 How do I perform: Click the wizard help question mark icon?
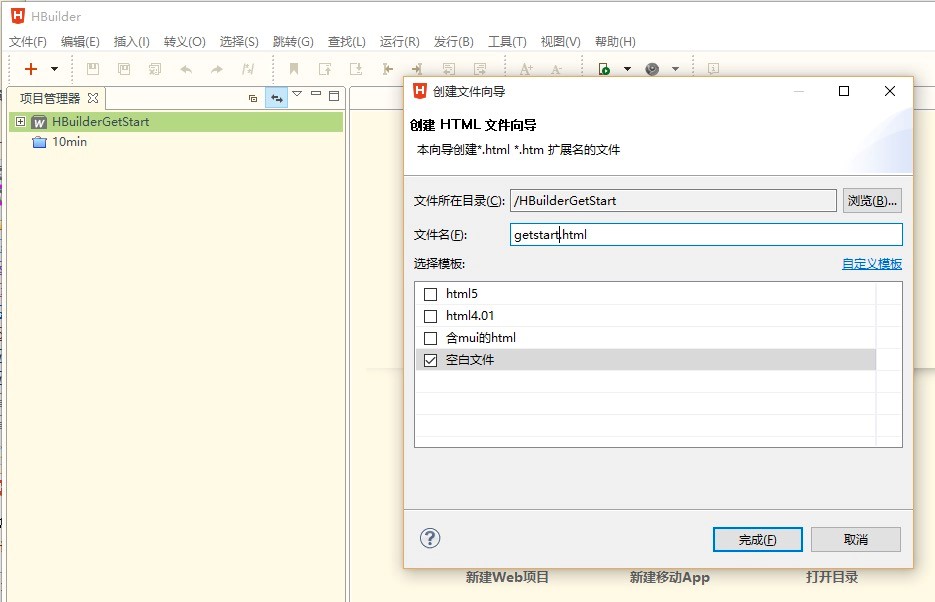[430, 538]
